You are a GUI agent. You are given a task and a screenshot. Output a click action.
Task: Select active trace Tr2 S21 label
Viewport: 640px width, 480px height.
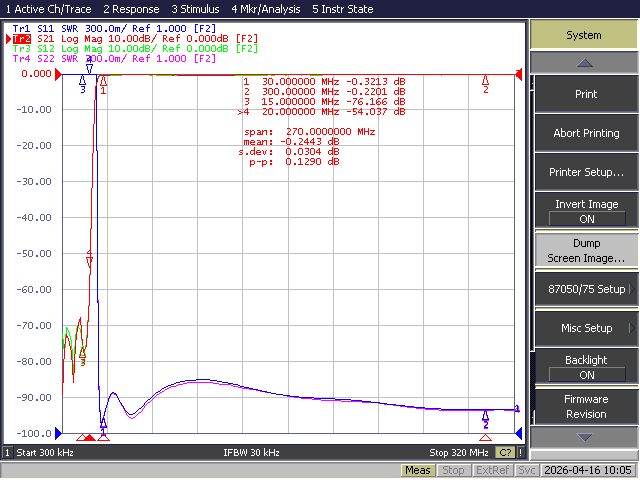135,39
